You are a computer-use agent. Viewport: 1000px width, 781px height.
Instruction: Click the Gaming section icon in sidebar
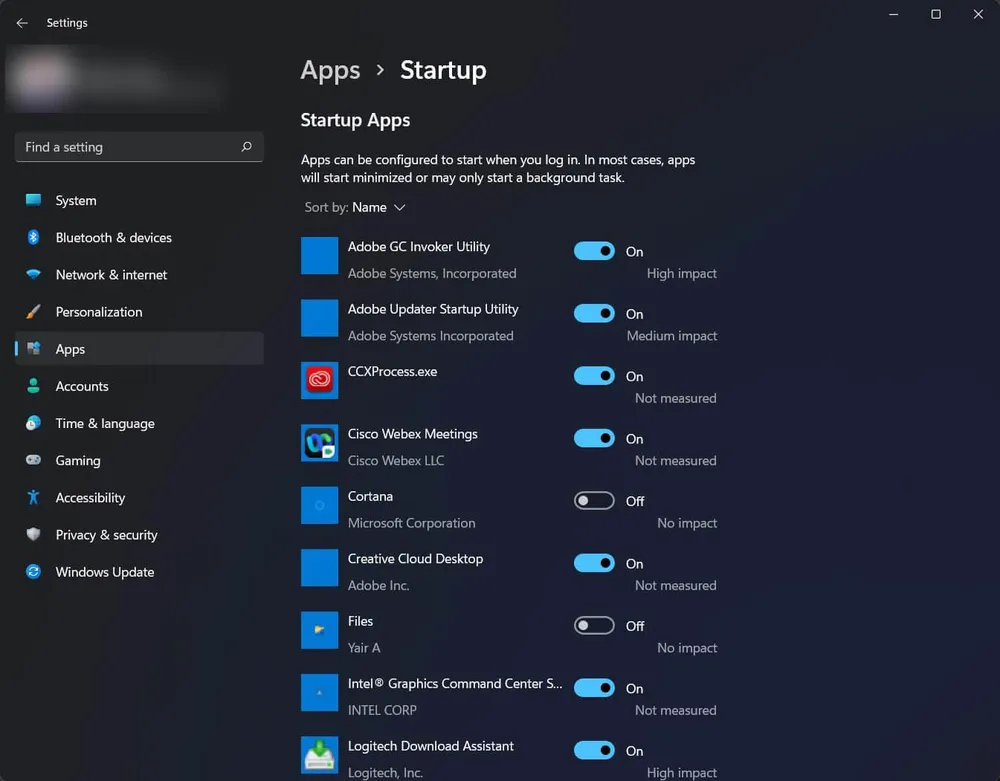(31, 460)
